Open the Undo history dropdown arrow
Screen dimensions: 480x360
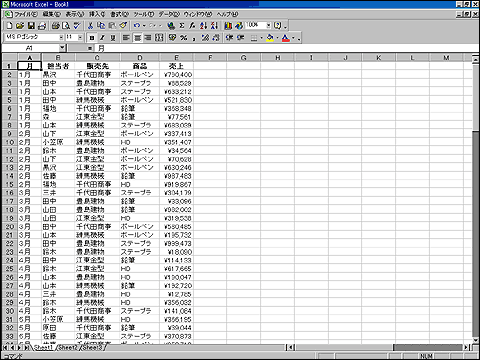pos(144,26)
